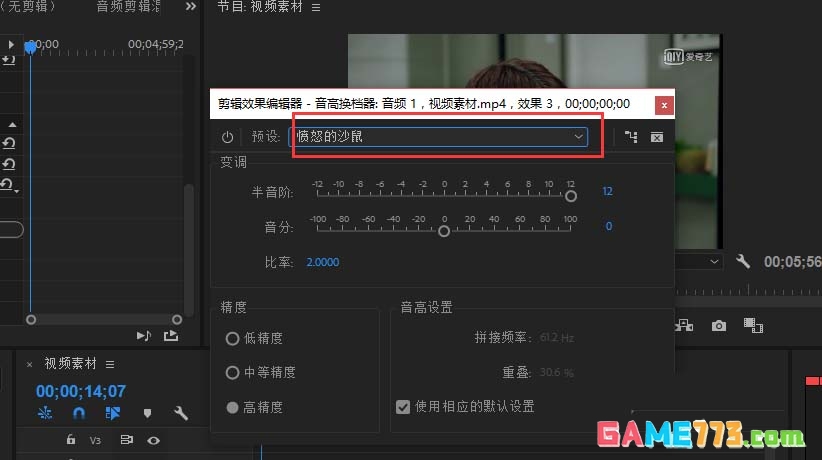Click the semitones value 12

607,191
